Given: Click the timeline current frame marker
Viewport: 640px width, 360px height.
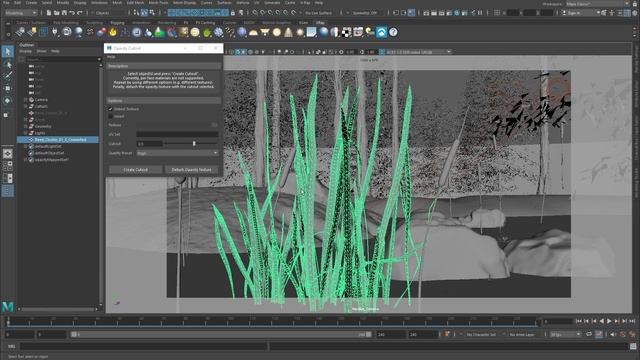Looking at the screenshot, I should (x=8, y=322).
